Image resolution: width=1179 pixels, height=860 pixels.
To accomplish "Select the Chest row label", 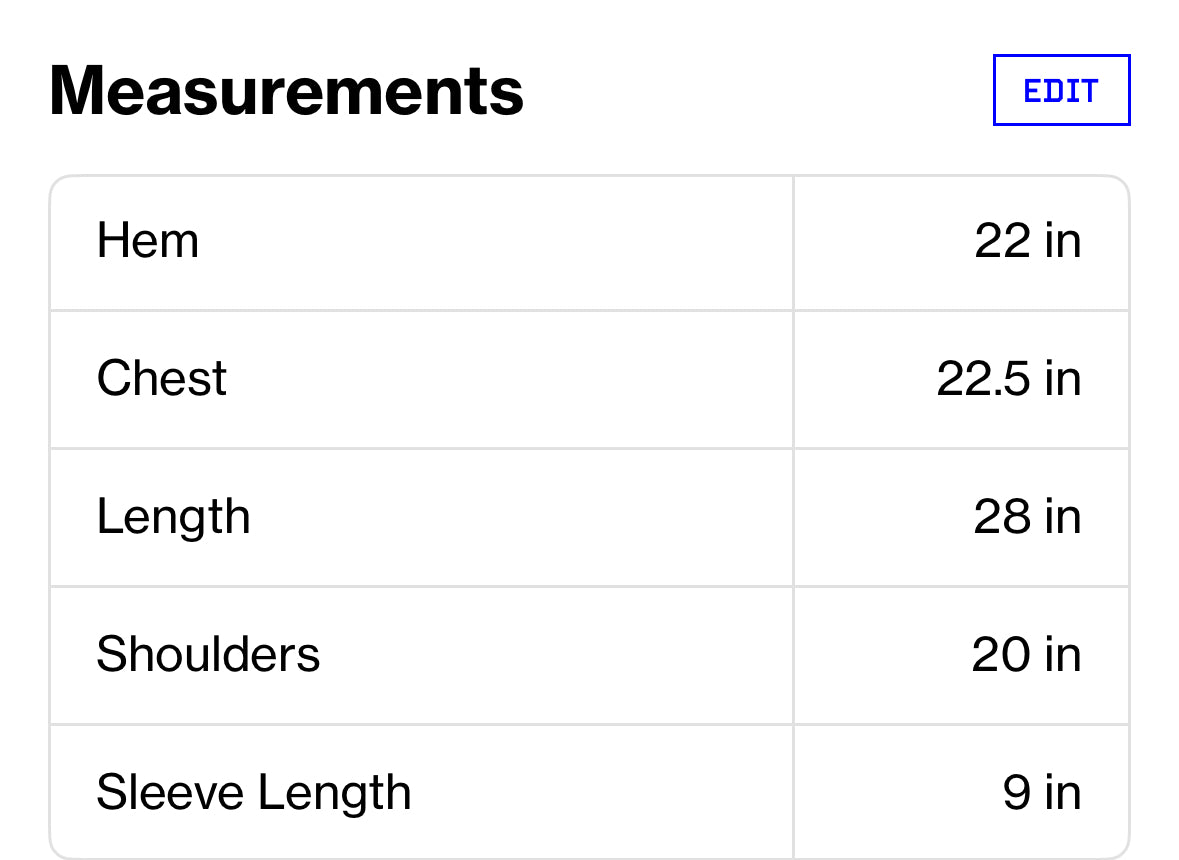I will [162, 379].
